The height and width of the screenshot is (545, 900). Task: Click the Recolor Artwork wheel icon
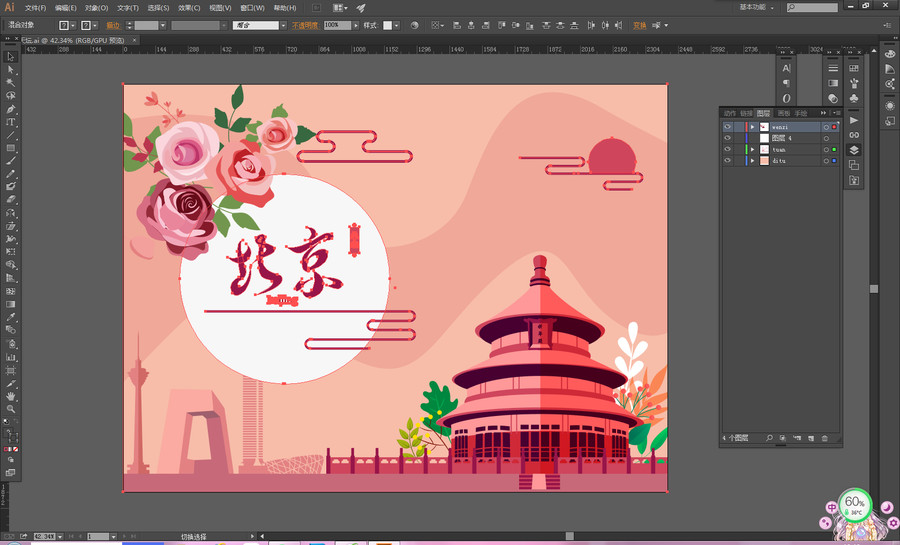point(414,25)
